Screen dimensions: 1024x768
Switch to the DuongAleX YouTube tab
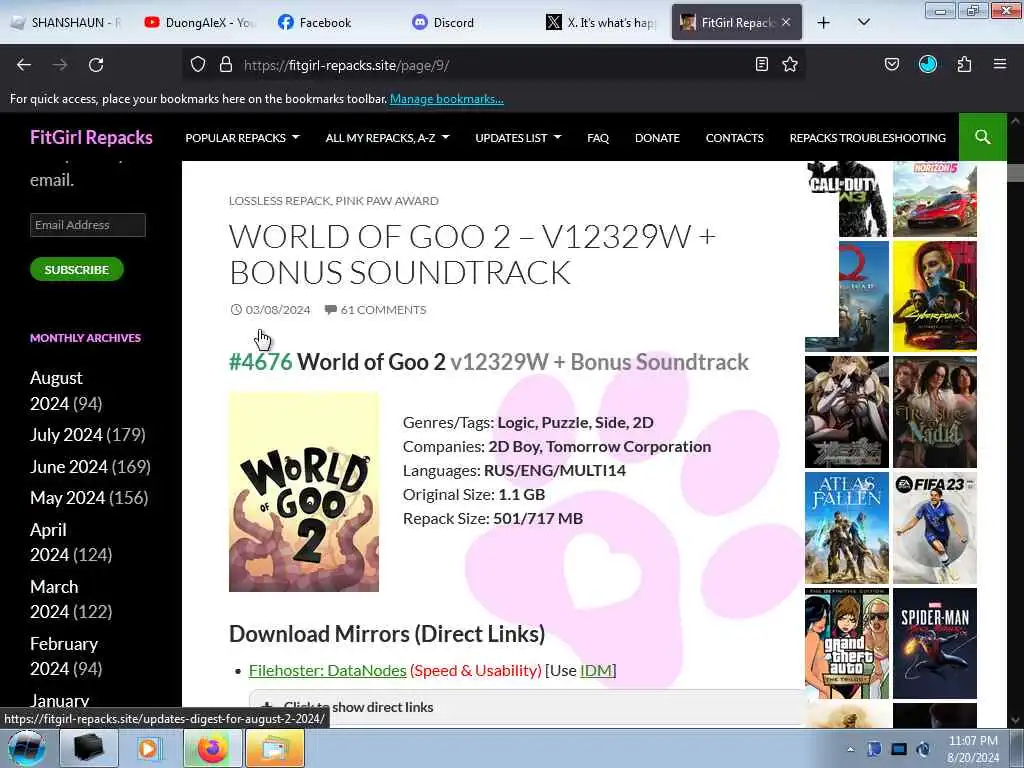point(199,22)
